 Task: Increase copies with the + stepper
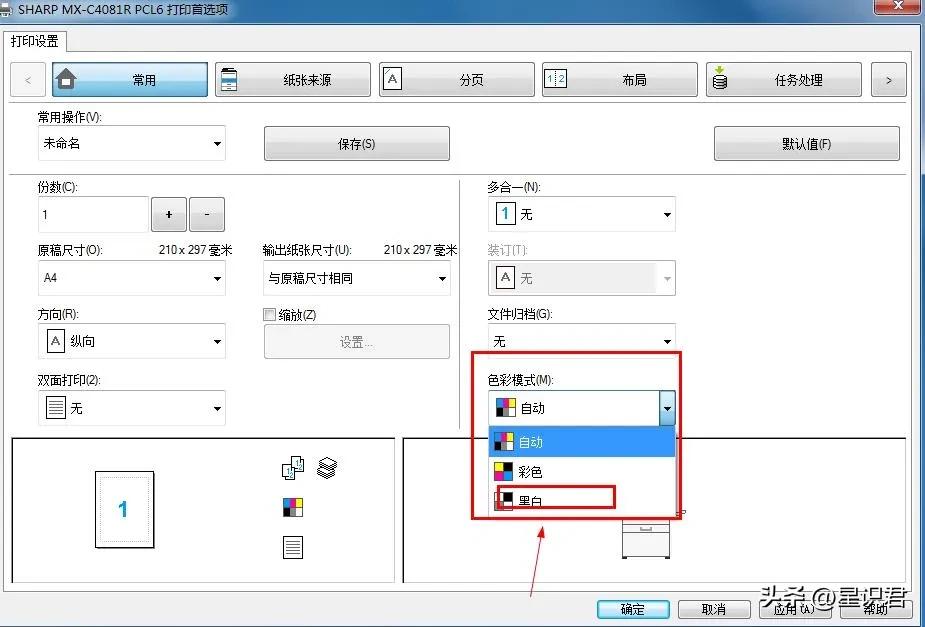(x=168, y=214)
